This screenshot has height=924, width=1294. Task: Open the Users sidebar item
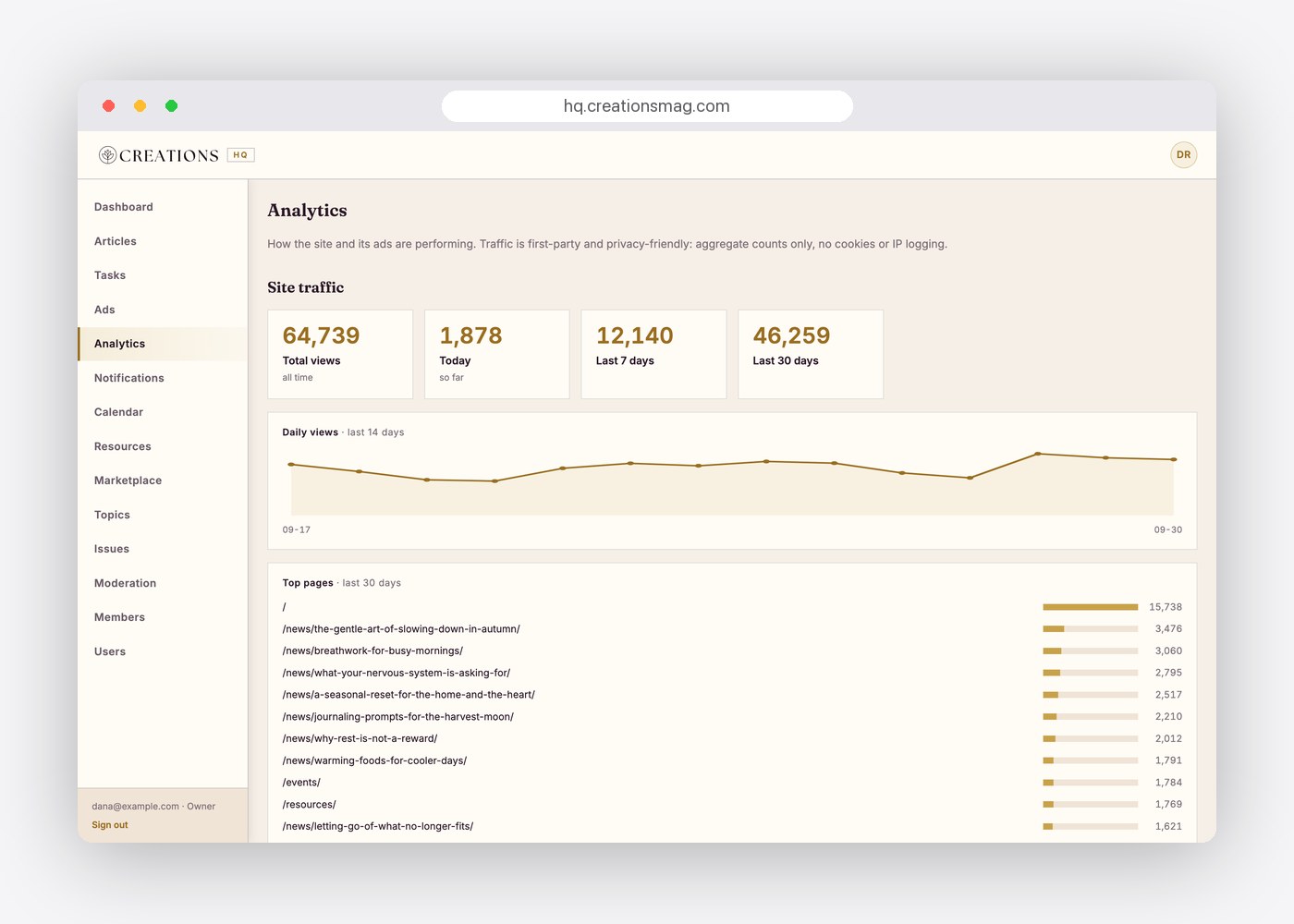click(x=163, y=651)
